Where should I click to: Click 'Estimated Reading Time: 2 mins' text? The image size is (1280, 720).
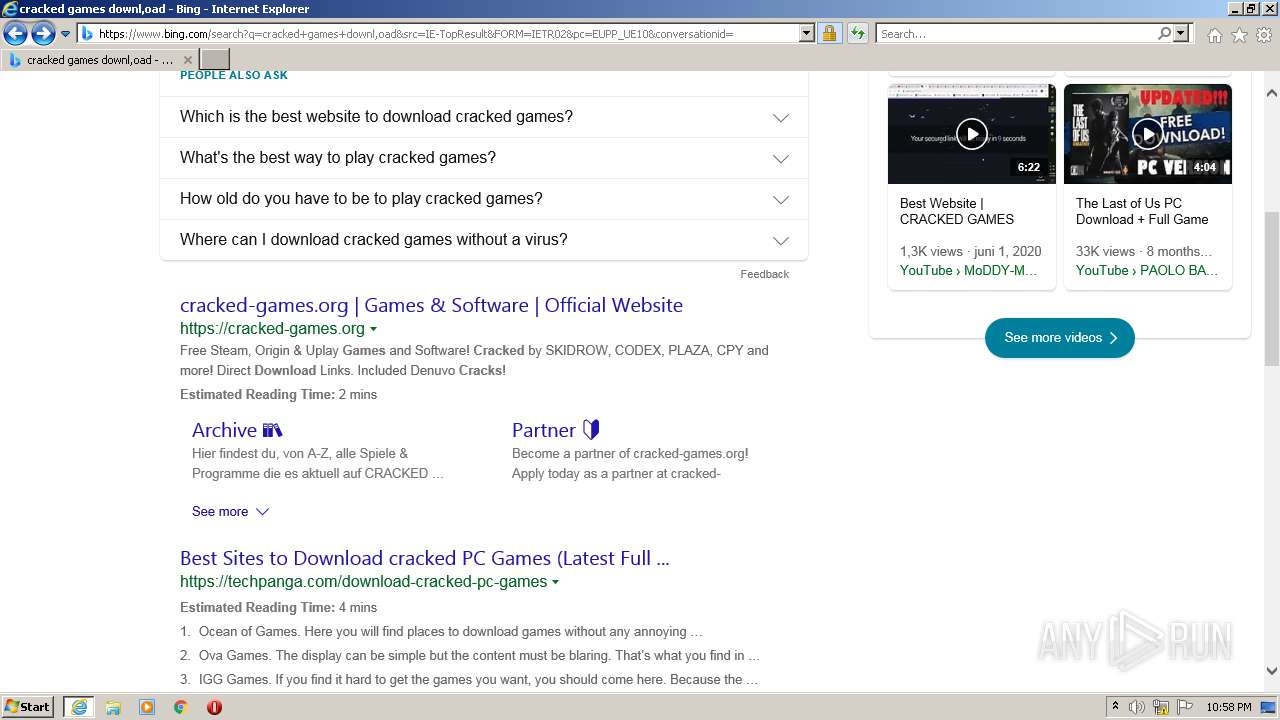[278, 394]
